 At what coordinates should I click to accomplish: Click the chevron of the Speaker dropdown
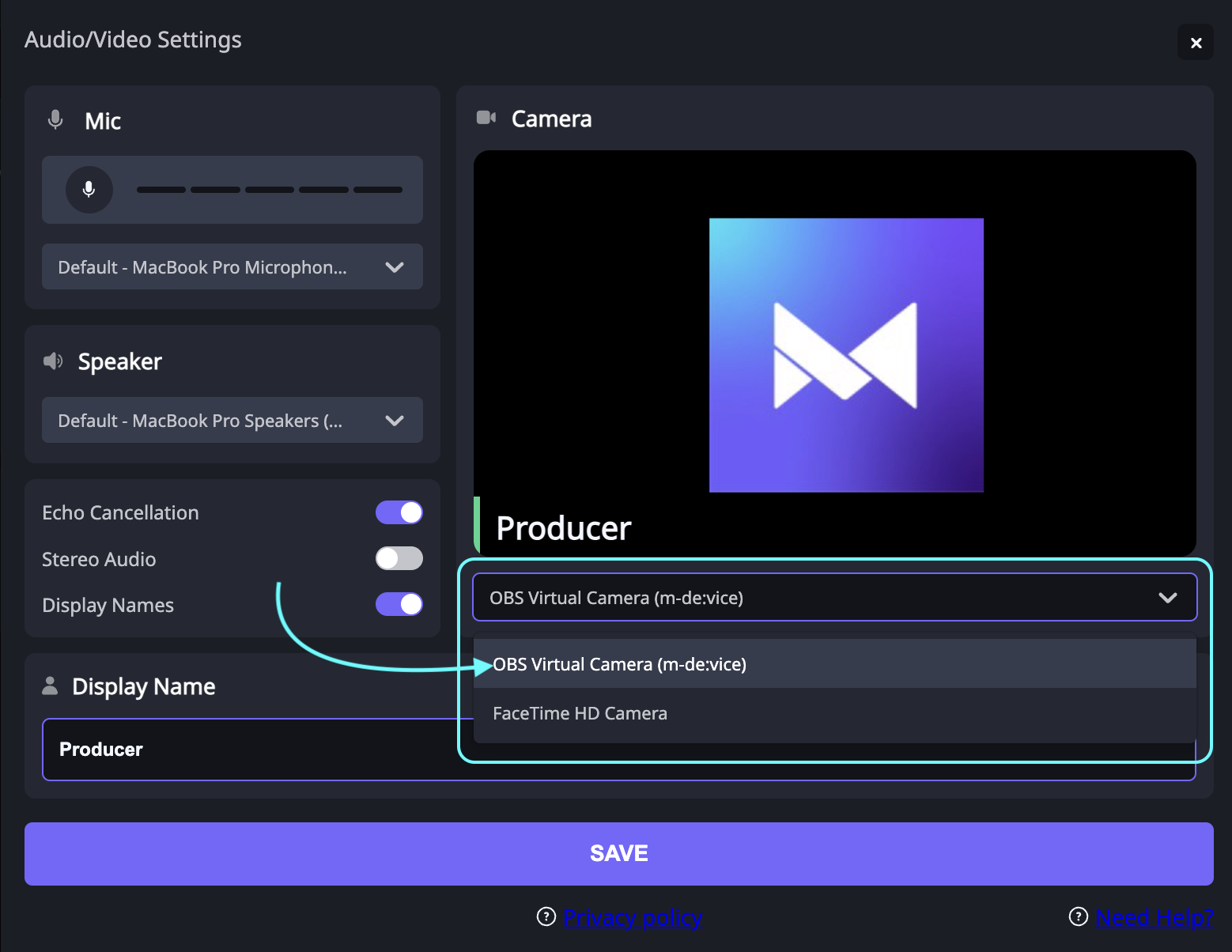coord(395,421)
